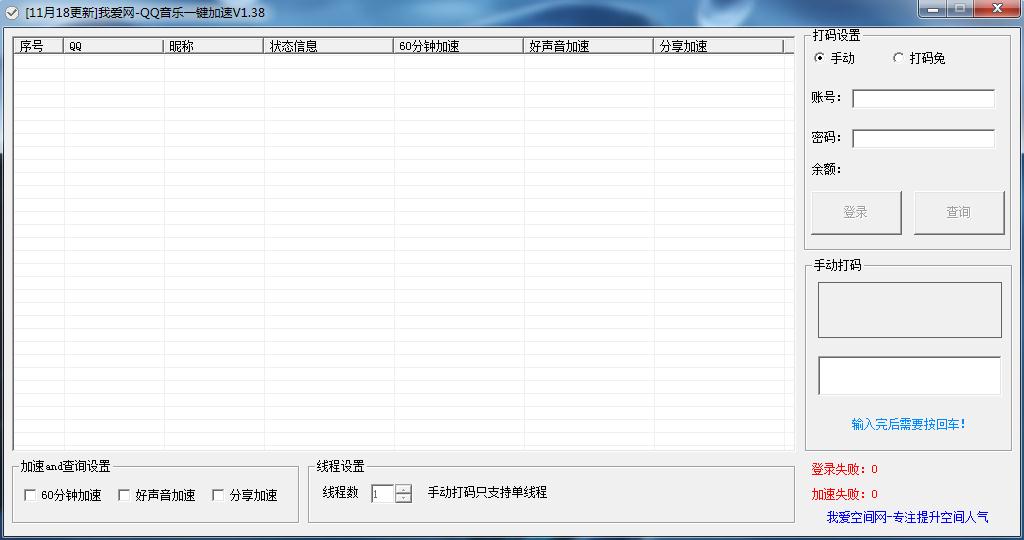
Task: Click the manual captcha image box
Action: [910, 310]
